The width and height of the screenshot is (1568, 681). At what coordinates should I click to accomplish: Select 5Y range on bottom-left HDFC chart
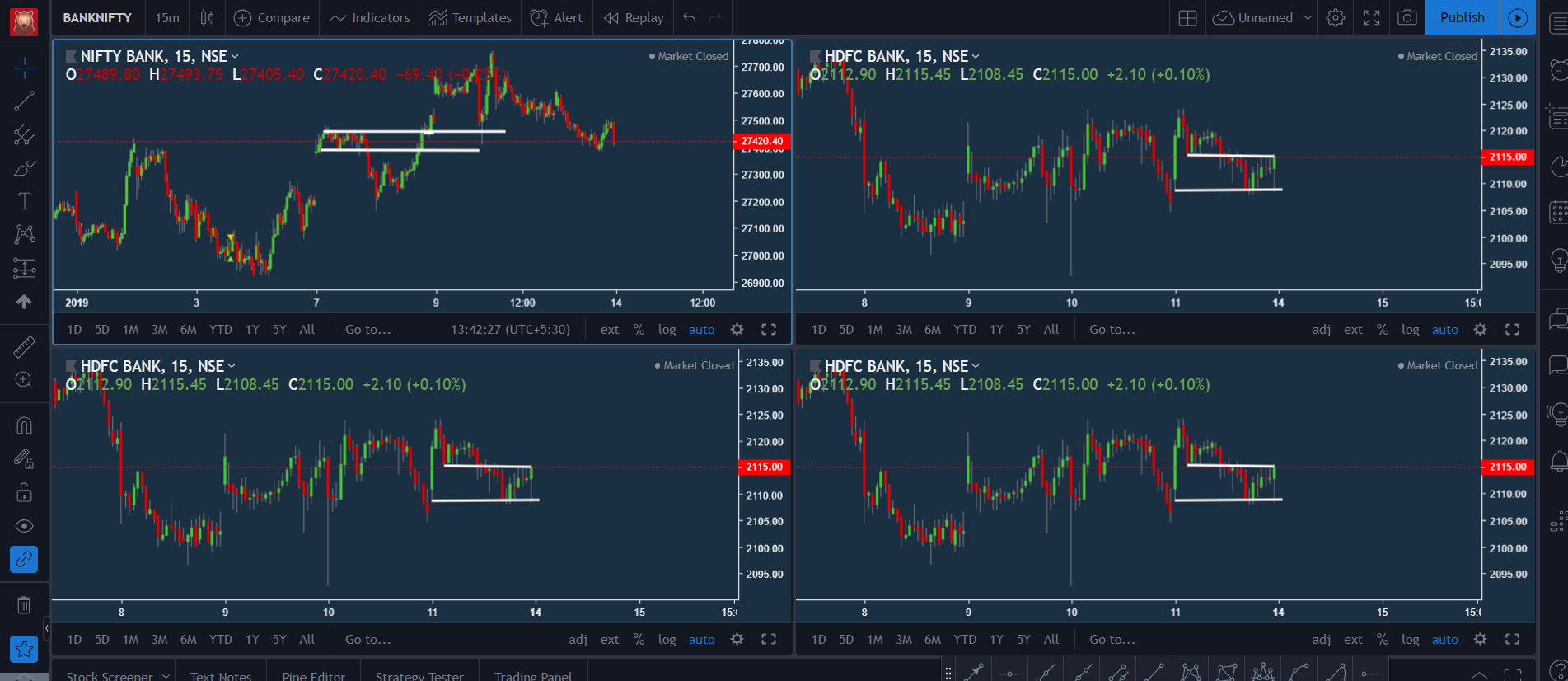pos(279,640)
